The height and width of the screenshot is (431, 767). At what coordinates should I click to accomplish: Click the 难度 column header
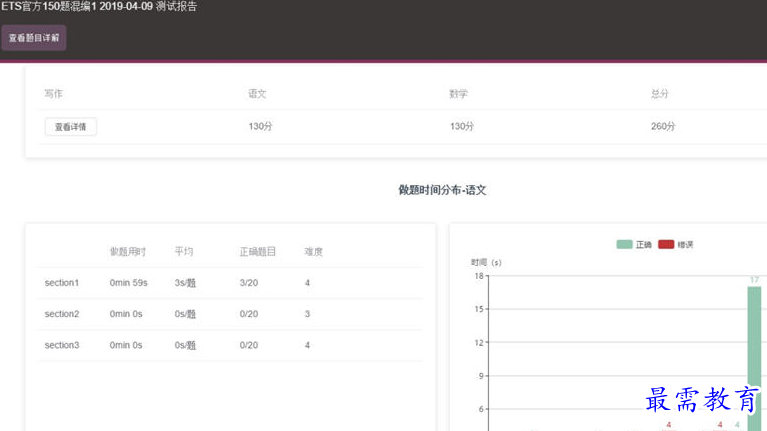(x=313, y=252)
